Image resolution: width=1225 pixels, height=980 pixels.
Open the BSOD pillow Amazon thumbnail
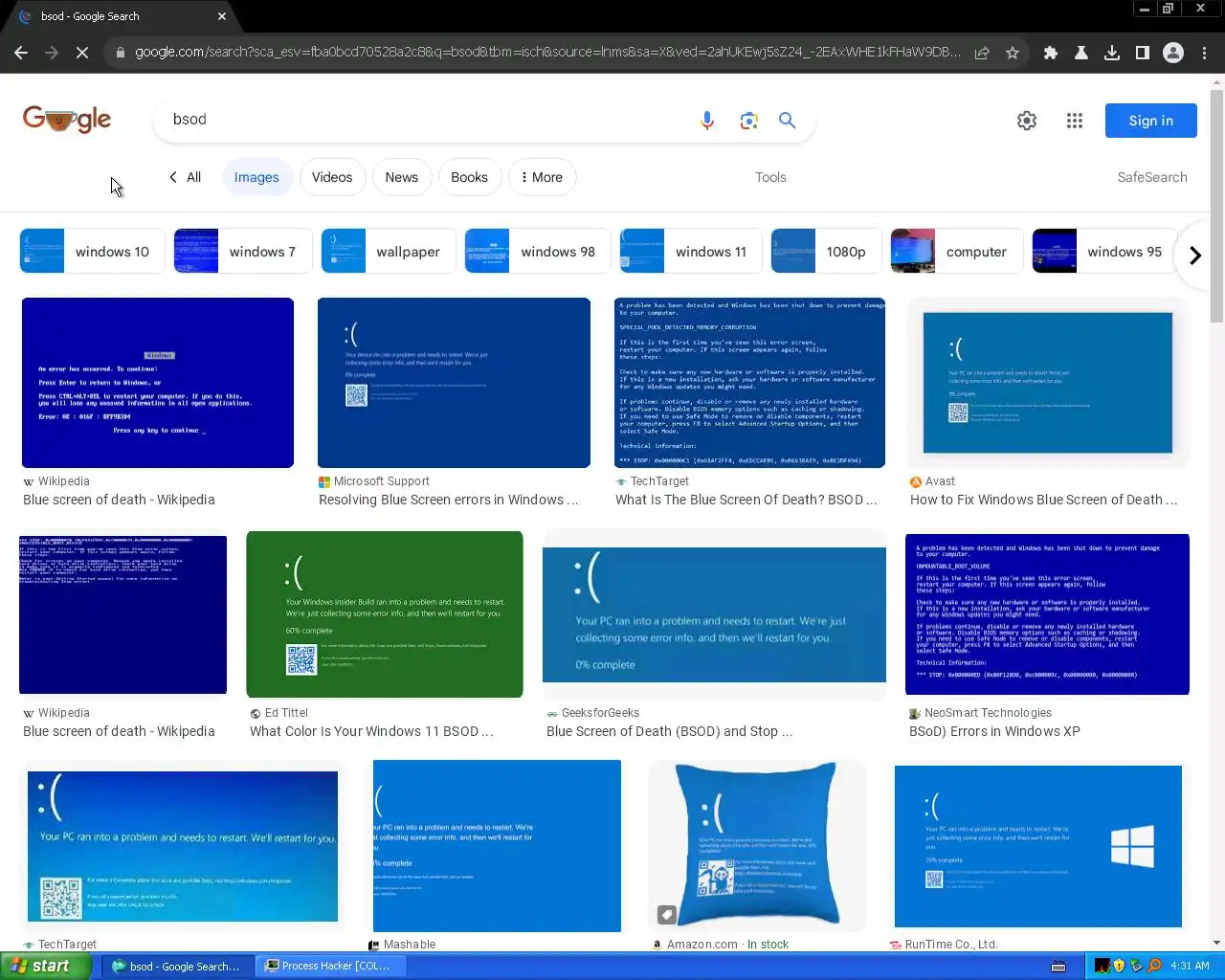click(x=758, y=846)
